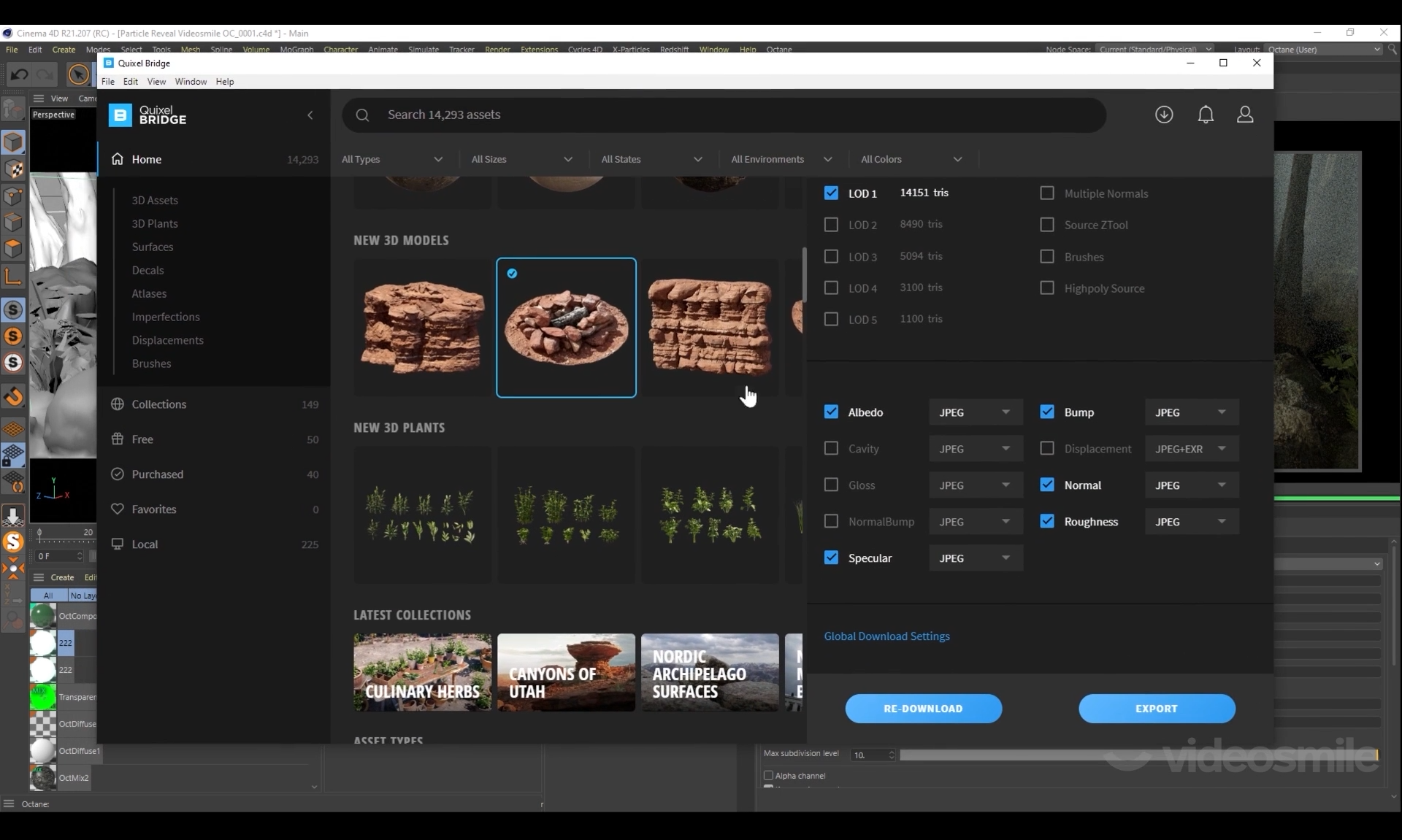Click the Free gift box icon
This screenshot has height=840, width=1402.
tap(118, 439)
